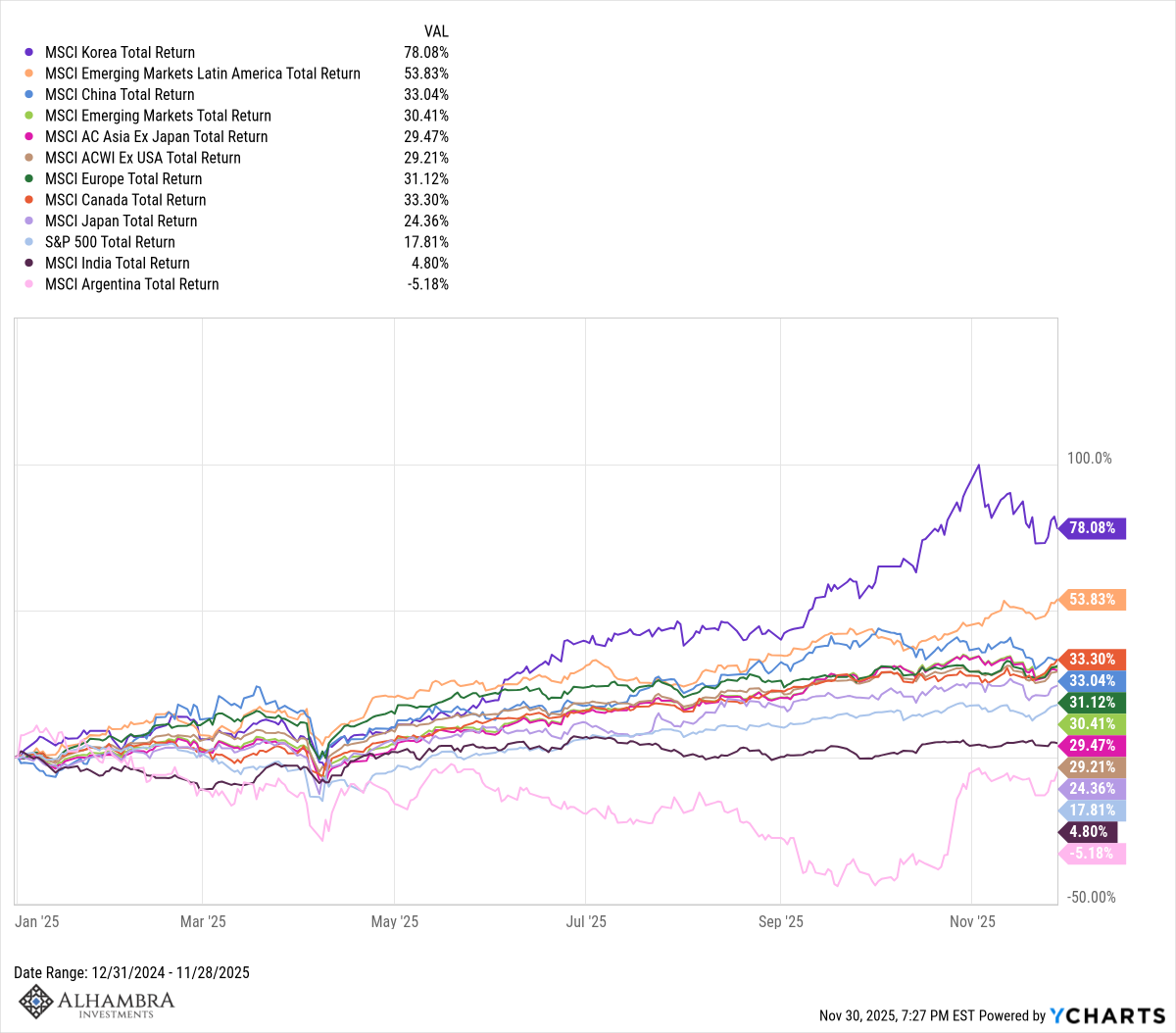
Task: Click the MSCI Canada Total Return legend entry
Action: click(x=125, y=200)
